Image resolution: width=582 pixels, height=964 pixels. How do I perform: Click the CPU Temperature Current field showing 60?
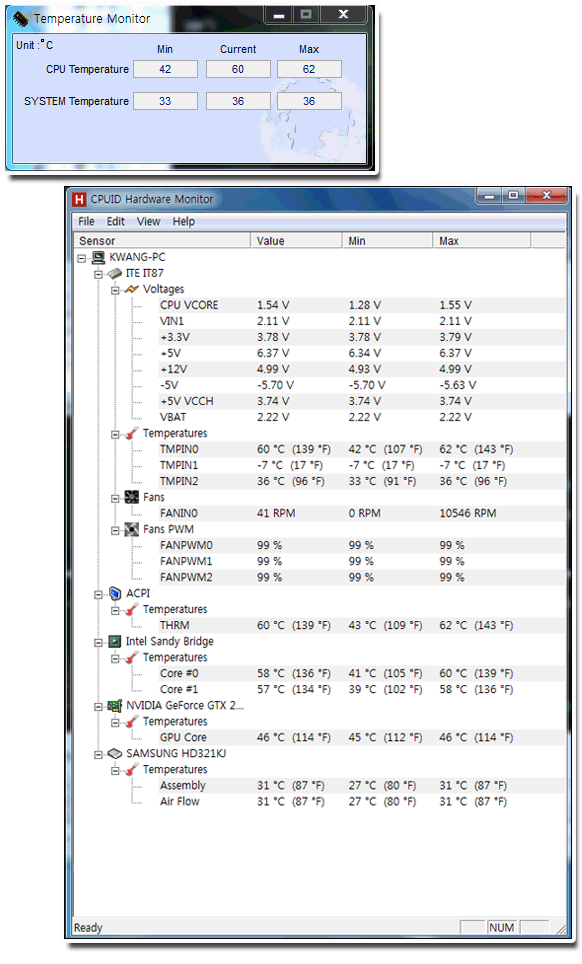click(x=238, y=69)
